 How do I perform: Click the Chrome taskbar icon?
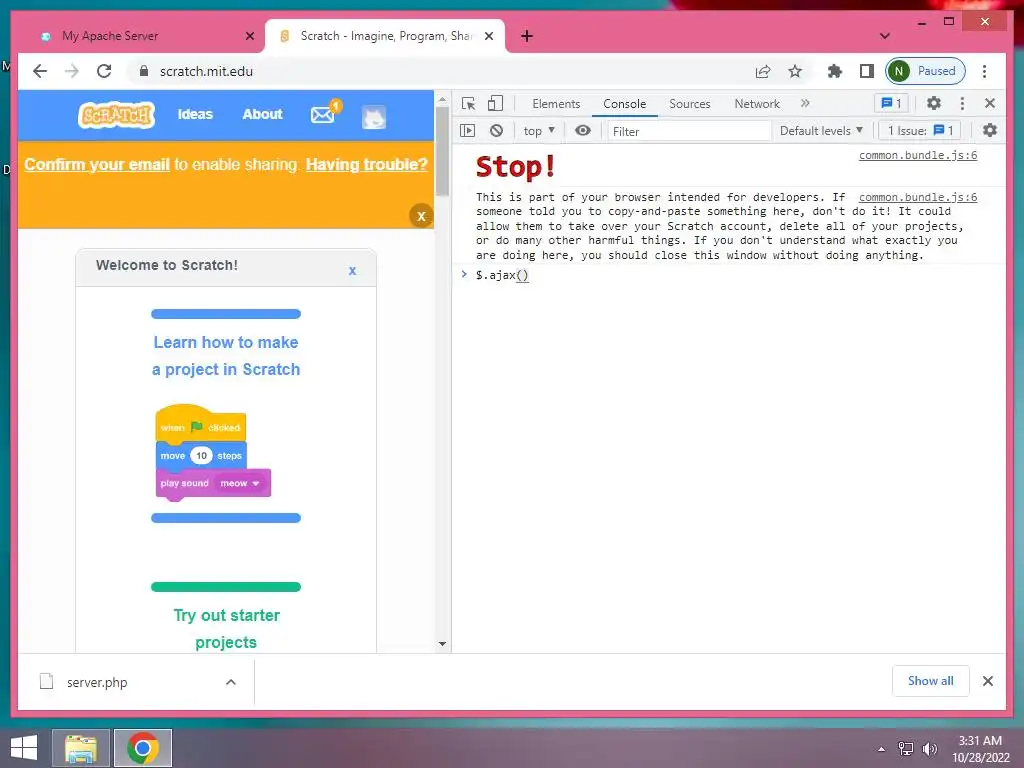(143, 748)
